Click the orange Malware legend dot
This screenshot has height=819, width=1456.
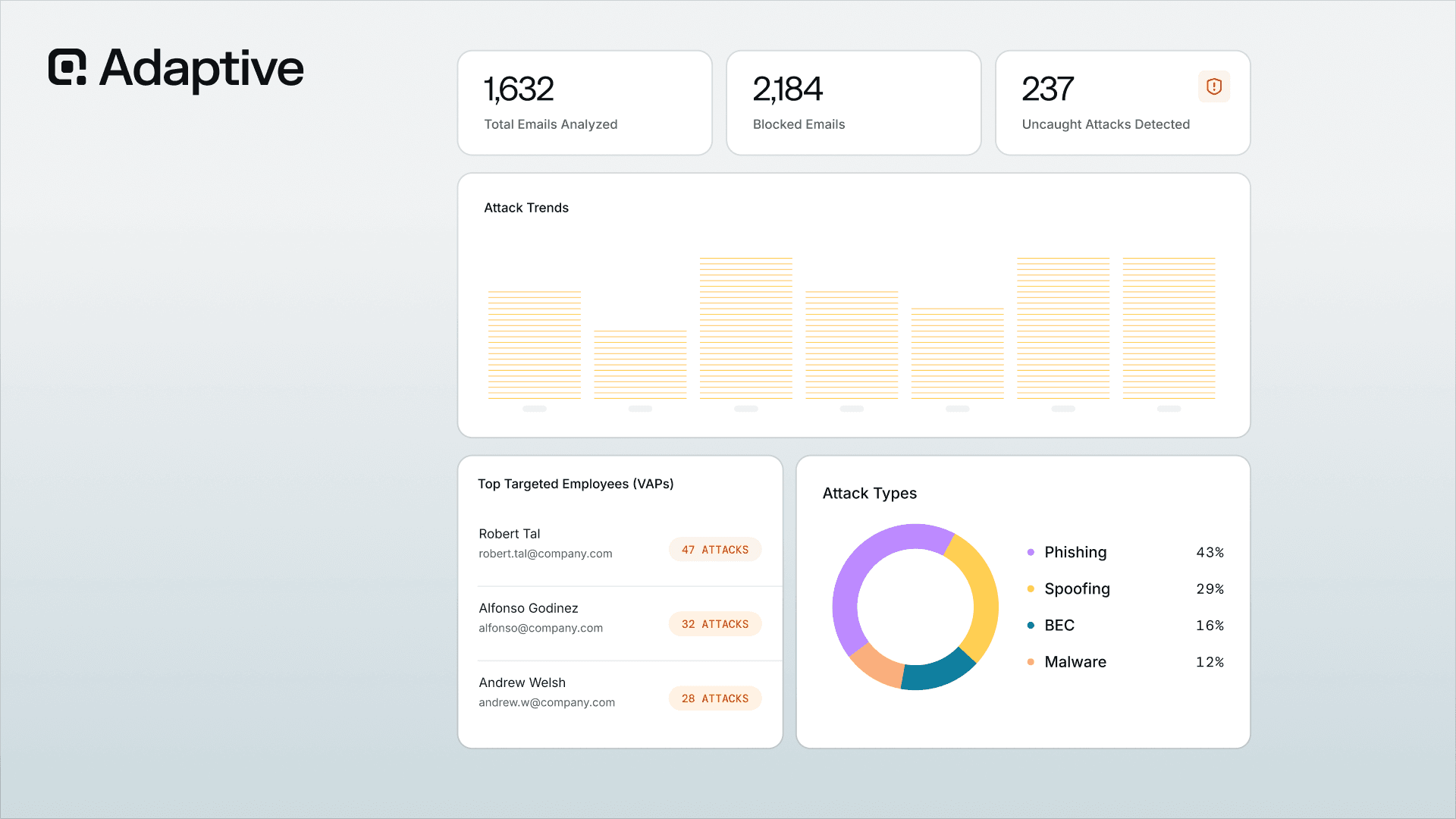pyautogui.click(x=1031, y=662)
